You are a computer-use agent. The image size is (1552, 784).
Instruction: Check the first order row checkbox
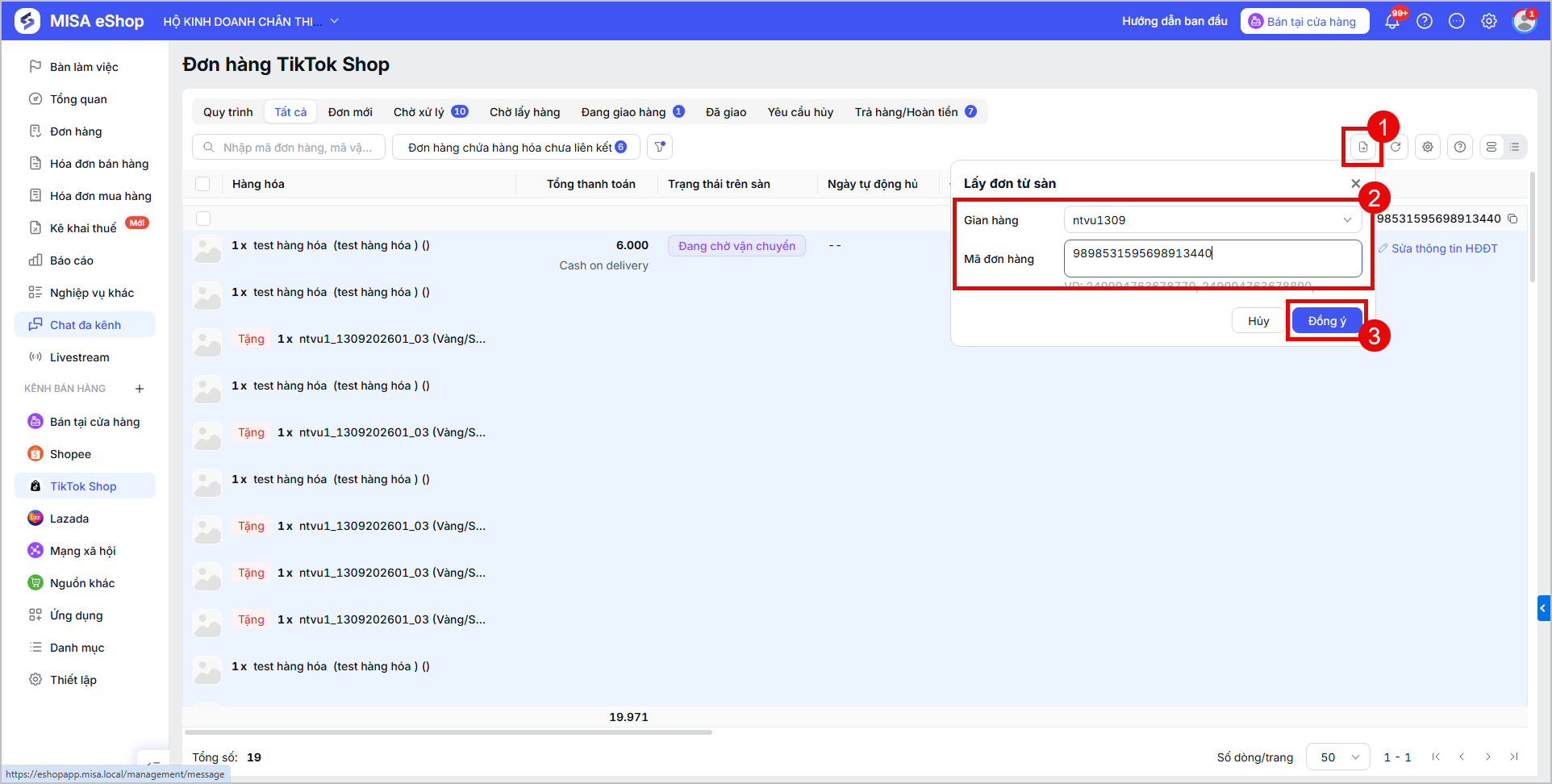coord(203,219)
